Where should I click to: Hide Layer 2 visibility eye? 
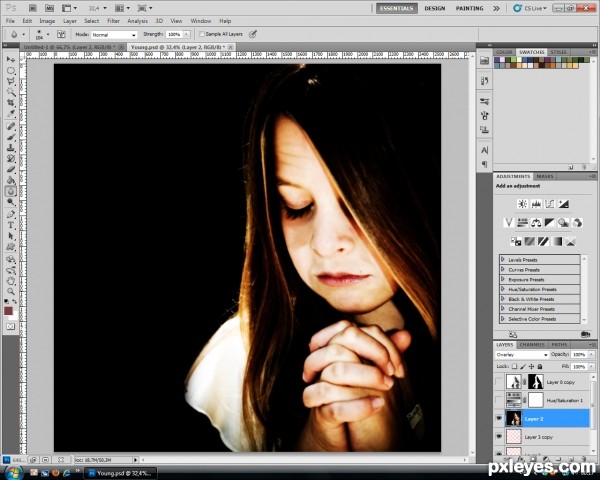(499, 418)
